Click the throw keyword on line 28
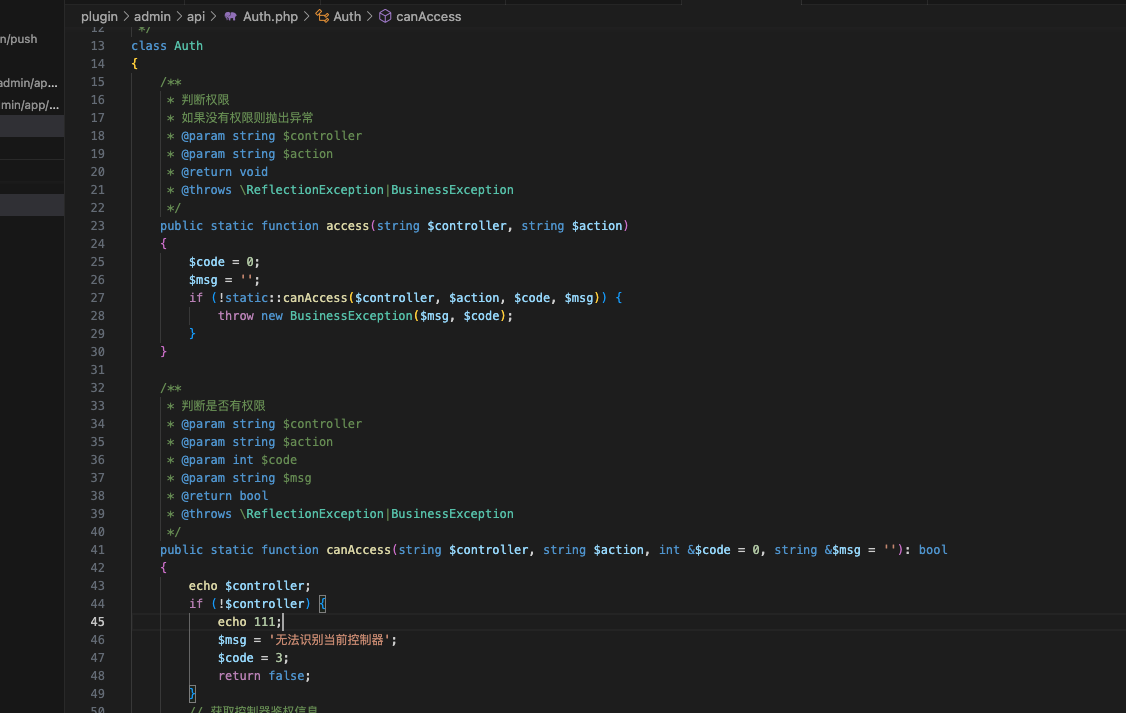 point(236,316)
